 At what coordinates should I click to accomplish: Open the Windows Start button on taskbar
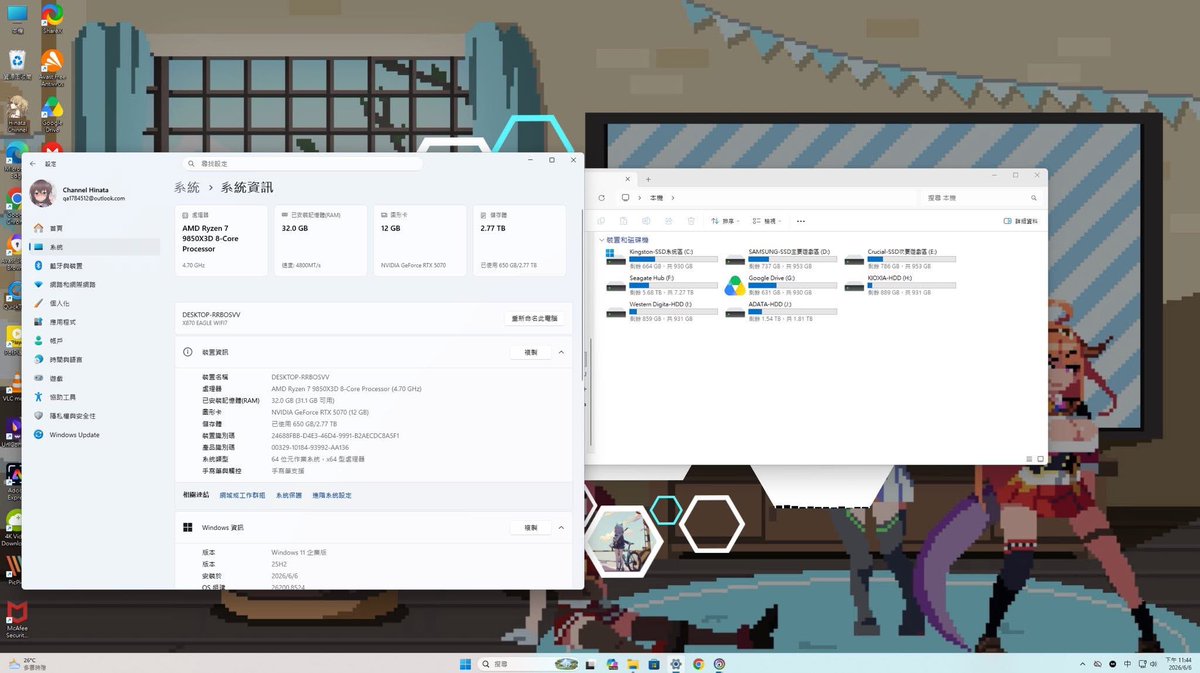465,663
